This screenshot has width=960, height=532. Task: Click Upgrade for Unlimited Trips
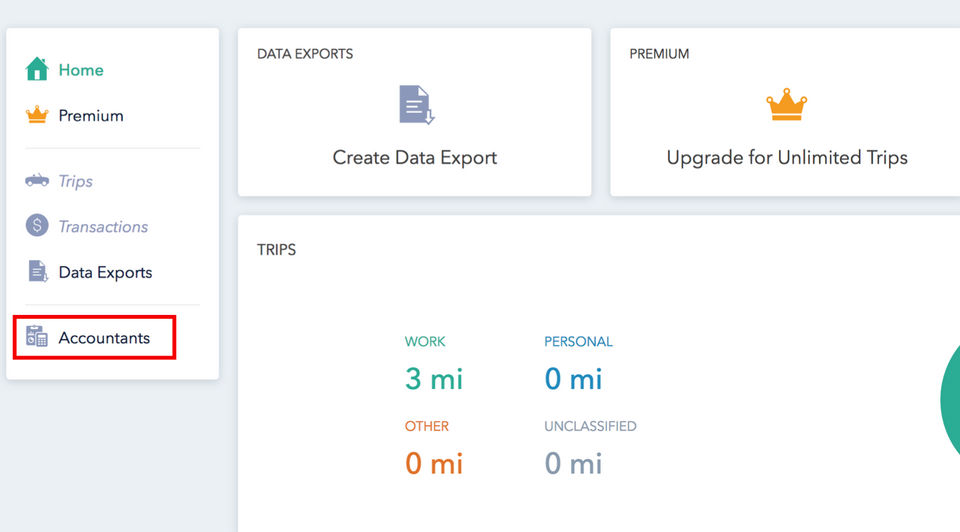[787, 157]
